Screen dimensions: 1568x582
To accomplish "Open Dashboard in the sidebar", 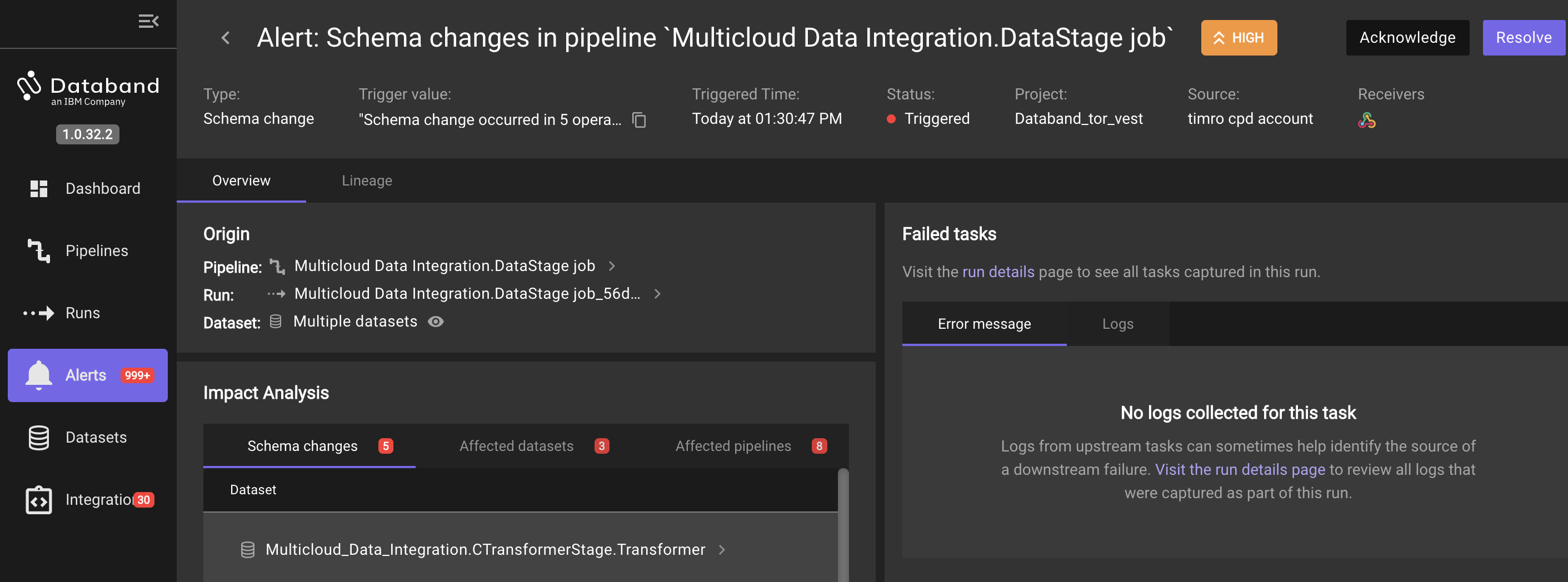I will coord(88,188).
